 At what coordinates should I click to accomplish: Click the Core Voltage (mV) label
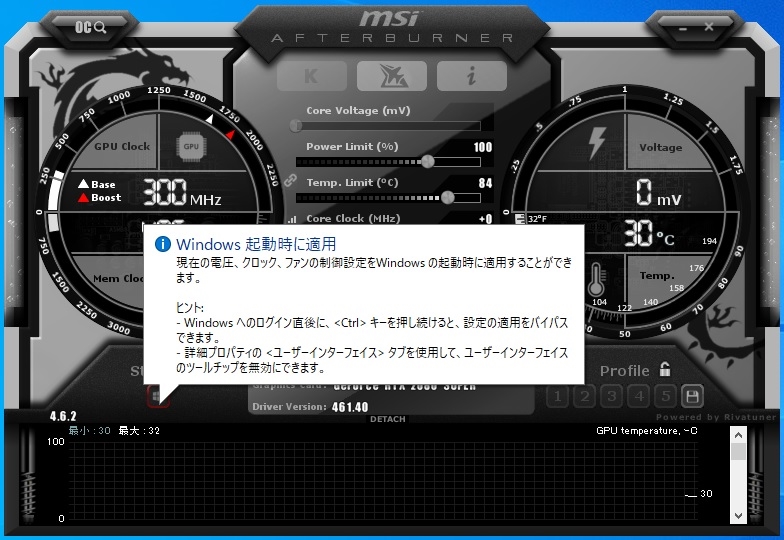(x=358, y=110)
